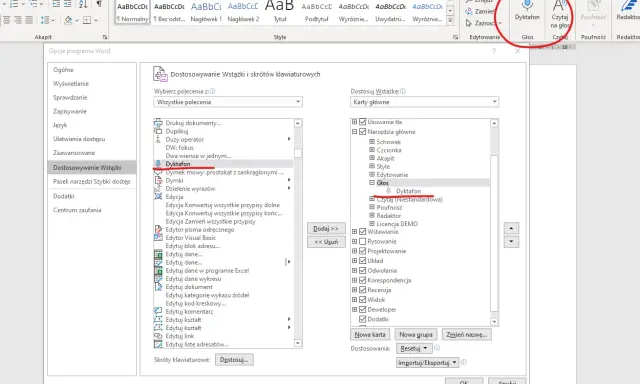640x384 pixels.
Task: Select Dyktafon in the left commands list
Action: click(223, 164)
